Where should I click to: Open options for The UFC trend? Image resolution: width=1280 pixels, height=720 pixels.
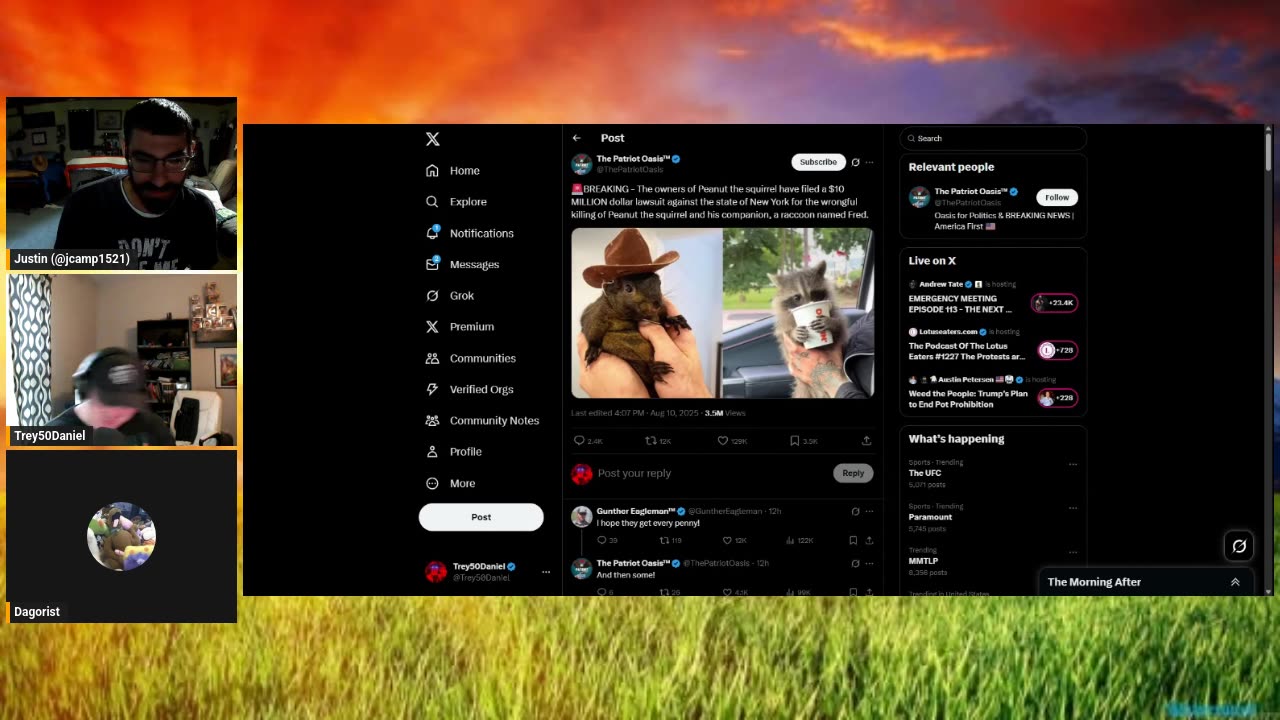tap(1073, 464)
